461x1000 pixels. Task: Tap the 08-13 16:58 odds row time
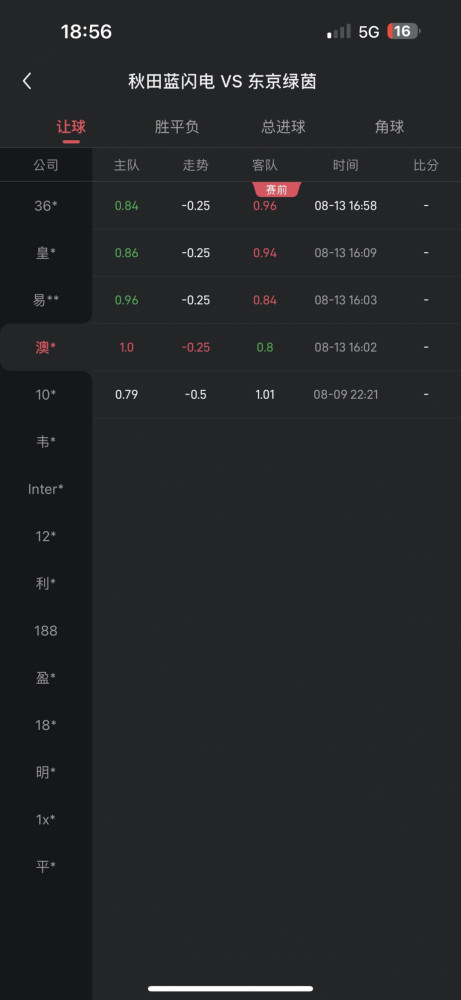click(x=346, y=206)
